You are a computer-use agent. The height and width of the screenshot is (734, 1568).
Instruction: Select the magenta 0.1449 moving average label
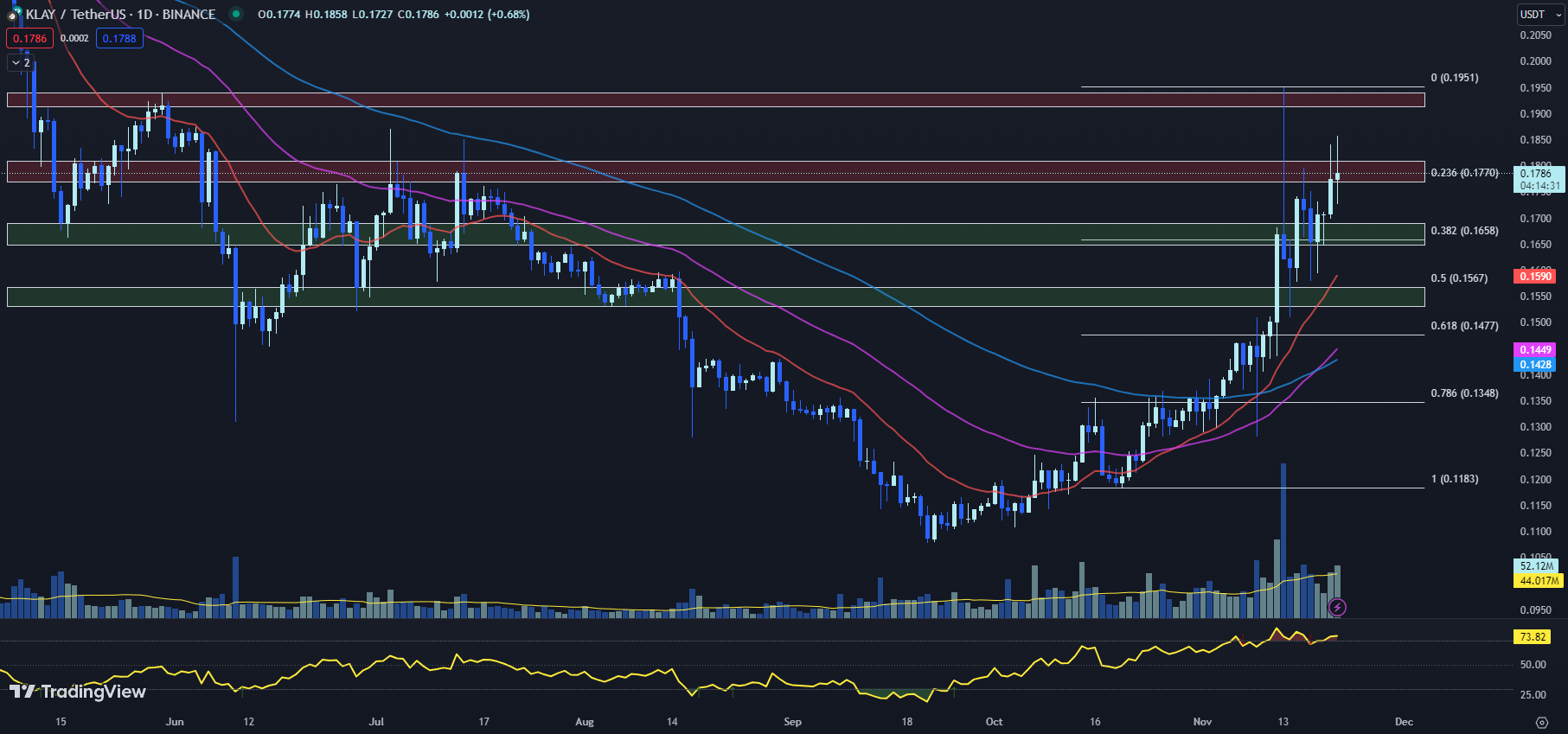[1535, 350]
